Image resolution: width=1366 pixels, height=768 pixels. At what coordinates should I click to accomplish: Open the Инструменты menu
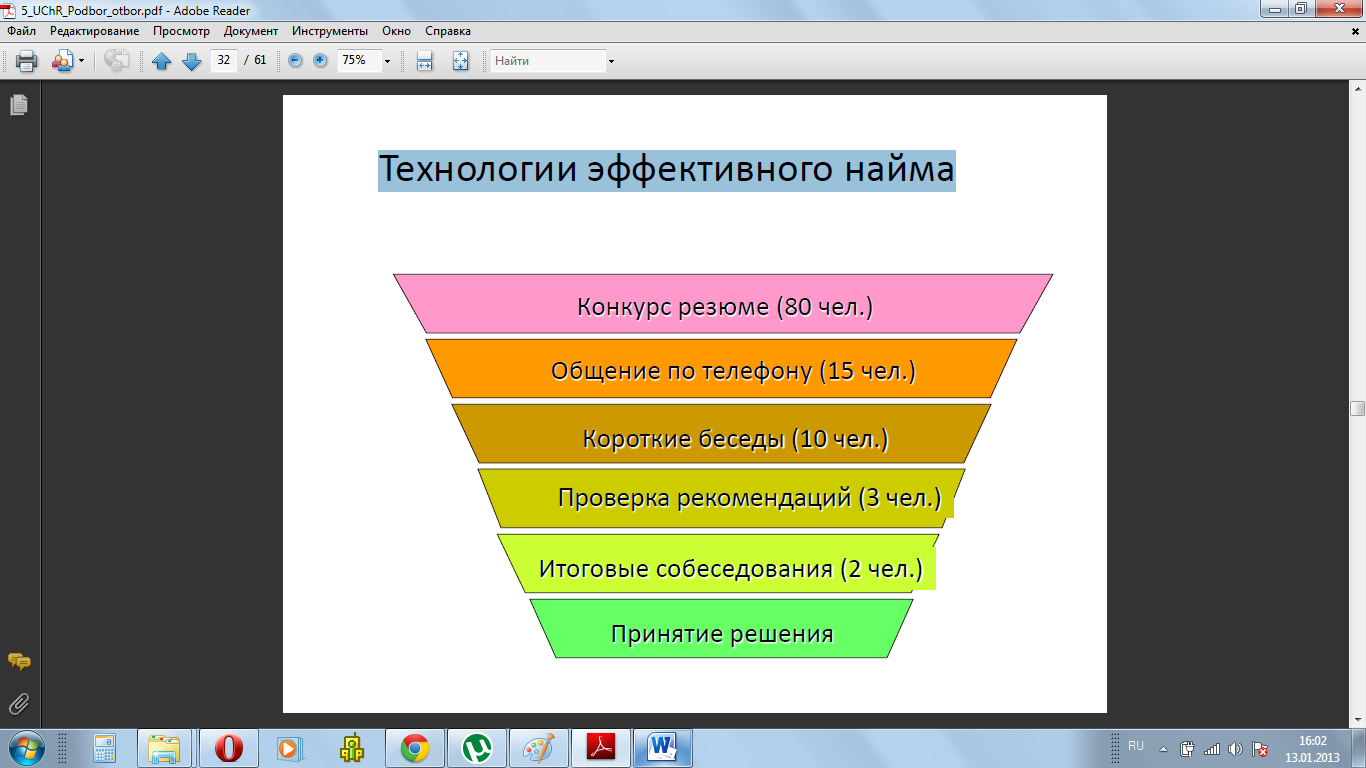tap(330, 31)
